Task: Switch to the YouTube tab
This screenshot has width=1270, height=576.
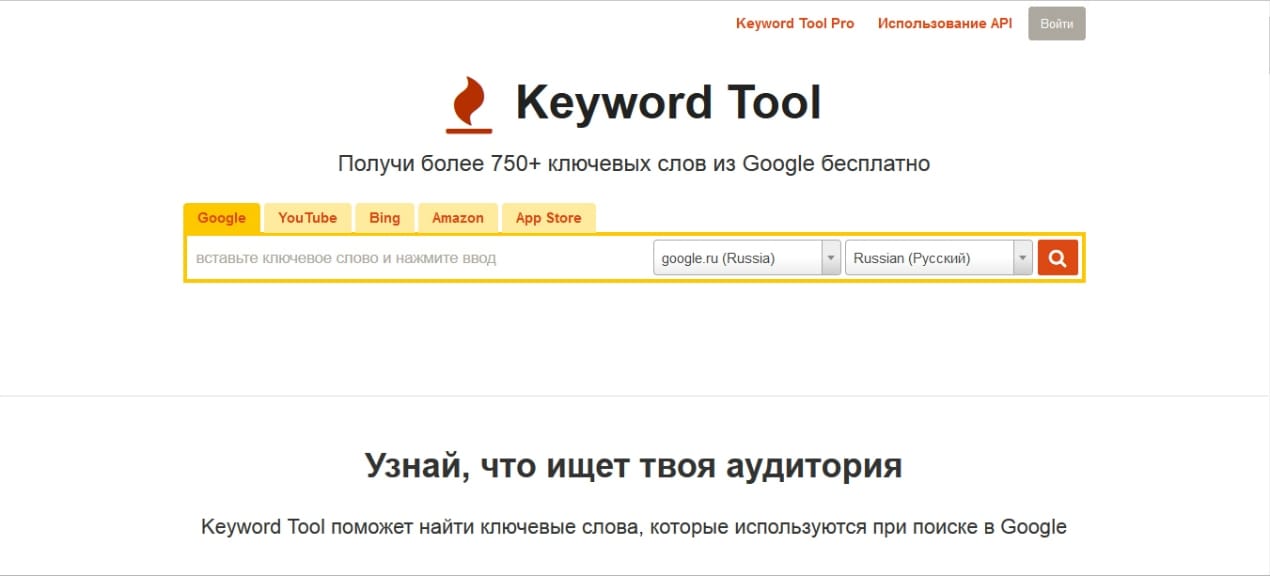Action: [308, 218]
